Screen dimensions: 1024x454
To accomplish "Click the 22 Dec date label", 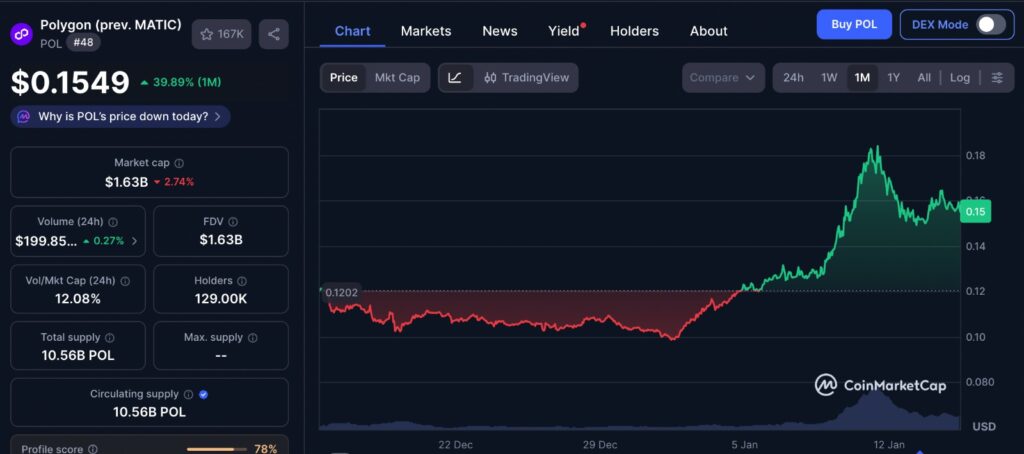I will 455,445.
